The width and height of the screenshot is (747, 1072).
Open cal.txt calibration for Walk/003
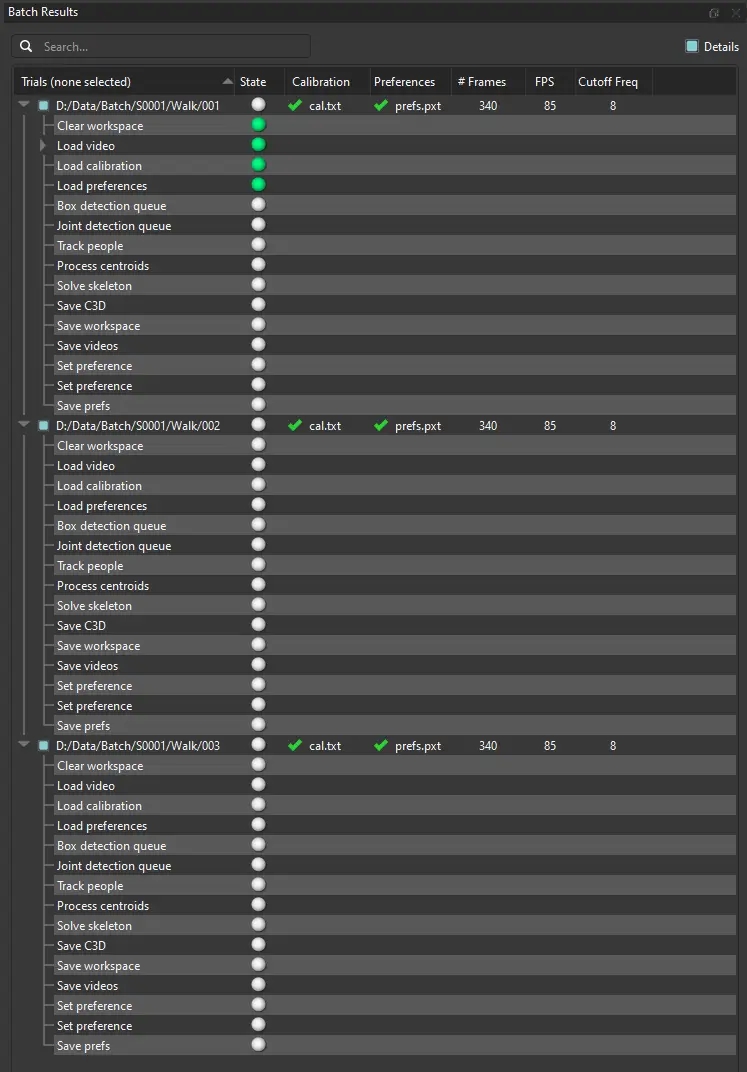point(325,745)
